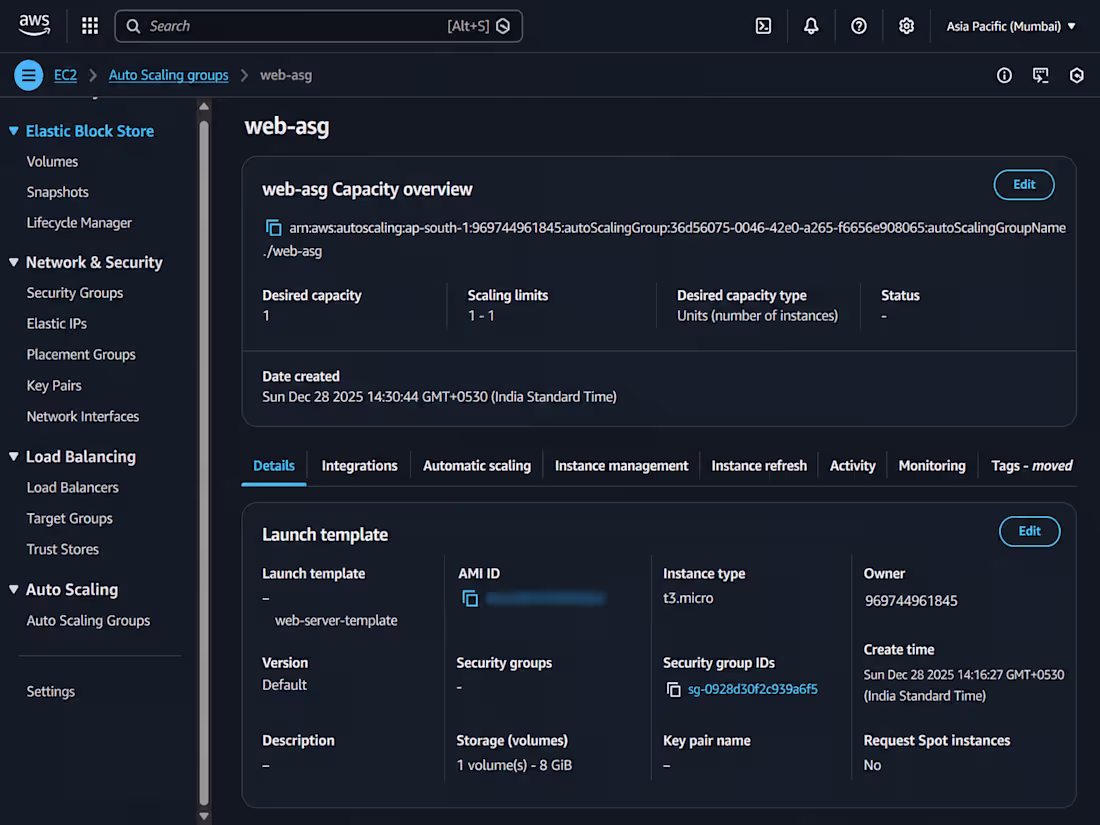Focus the AWS search field
1100x825 pixels.
[318, 26]
